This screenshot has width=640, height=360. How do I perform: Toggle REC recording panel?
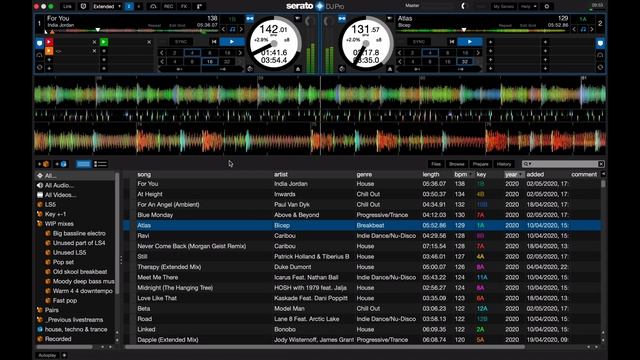[168, 6]
